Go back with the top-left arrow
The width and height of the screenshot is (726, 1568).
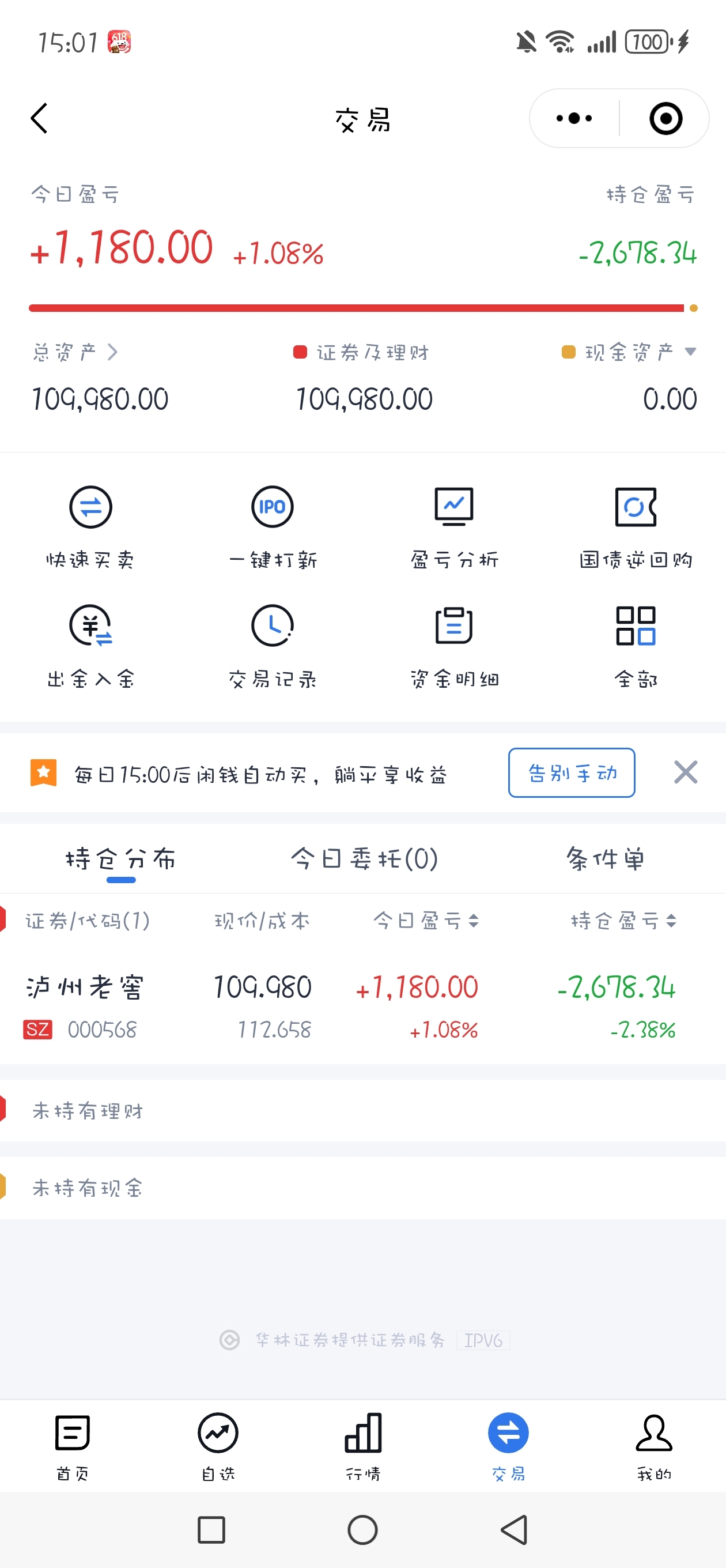coord(39,118)
